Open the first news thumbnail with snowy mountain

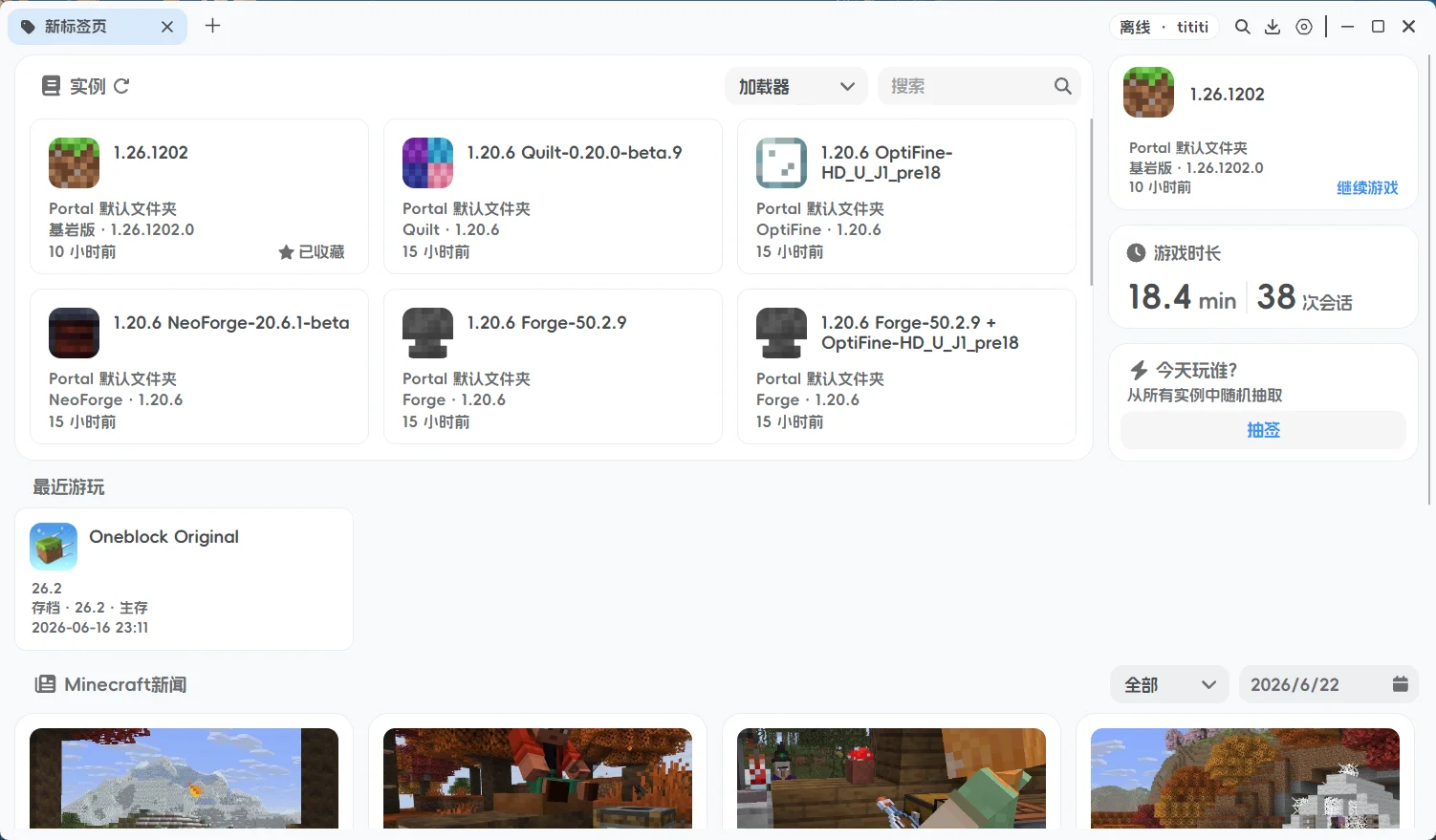pos(184,778)
